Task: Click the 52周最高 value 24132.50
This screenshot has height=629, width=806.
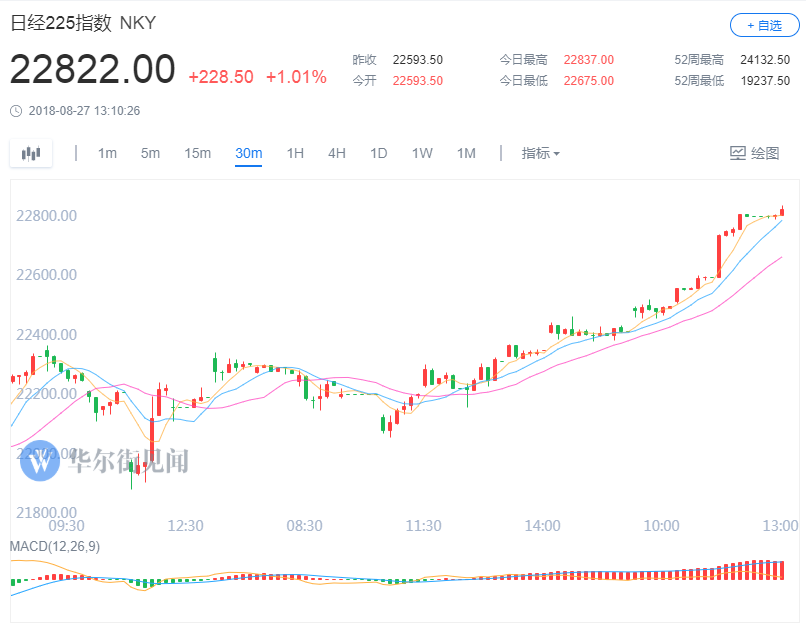Action: pos(765,60)
